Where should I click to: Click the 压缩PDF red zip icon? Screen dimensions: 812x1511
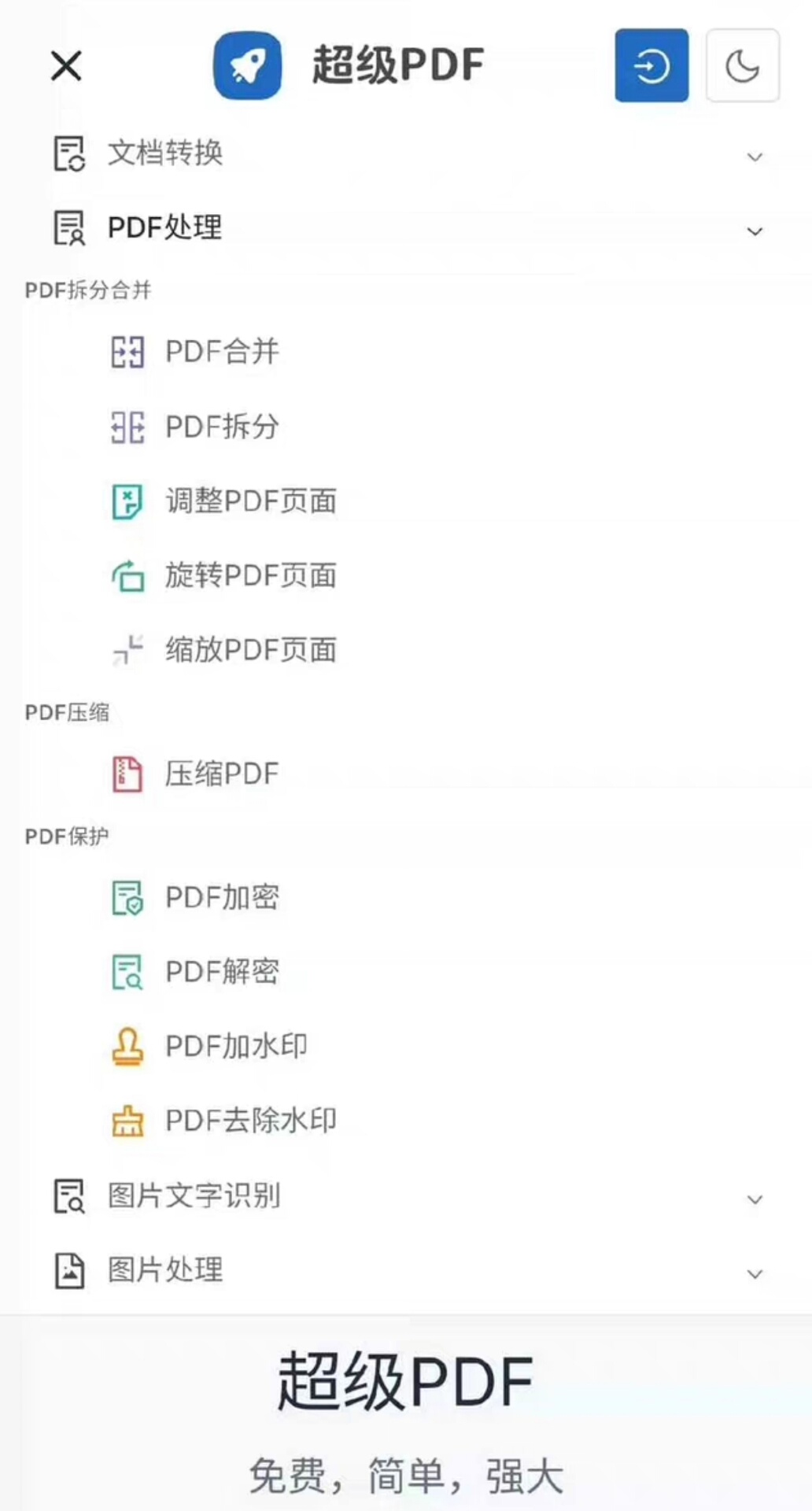pyautogui.click(x=127, y=774)
